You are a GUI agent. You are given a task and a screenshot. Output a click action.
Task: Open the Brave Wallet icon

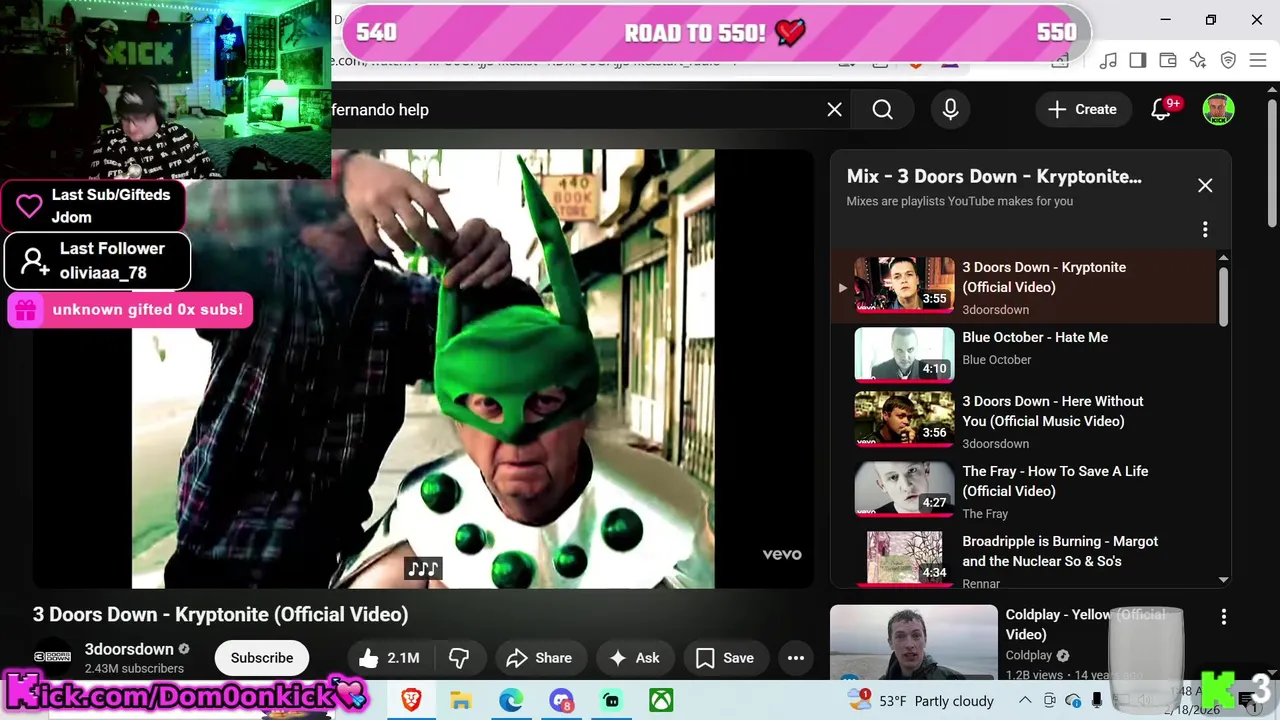click(x=1168, y=61)
